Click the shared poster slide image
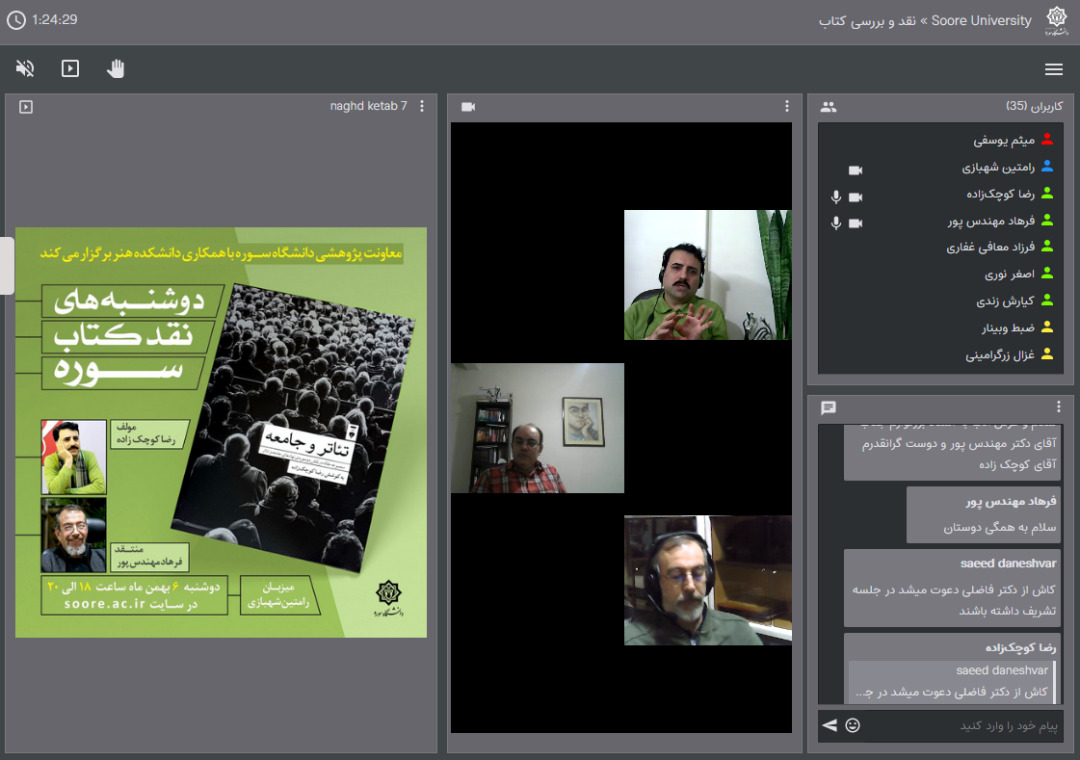The height and width of the screenshot is (760, 1080). click(221, 432)
